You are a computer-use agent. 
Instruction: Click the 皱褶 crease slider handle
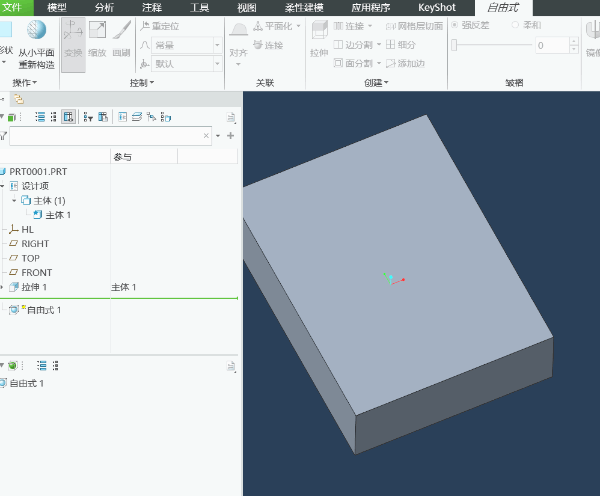click(x=454, y=45)
